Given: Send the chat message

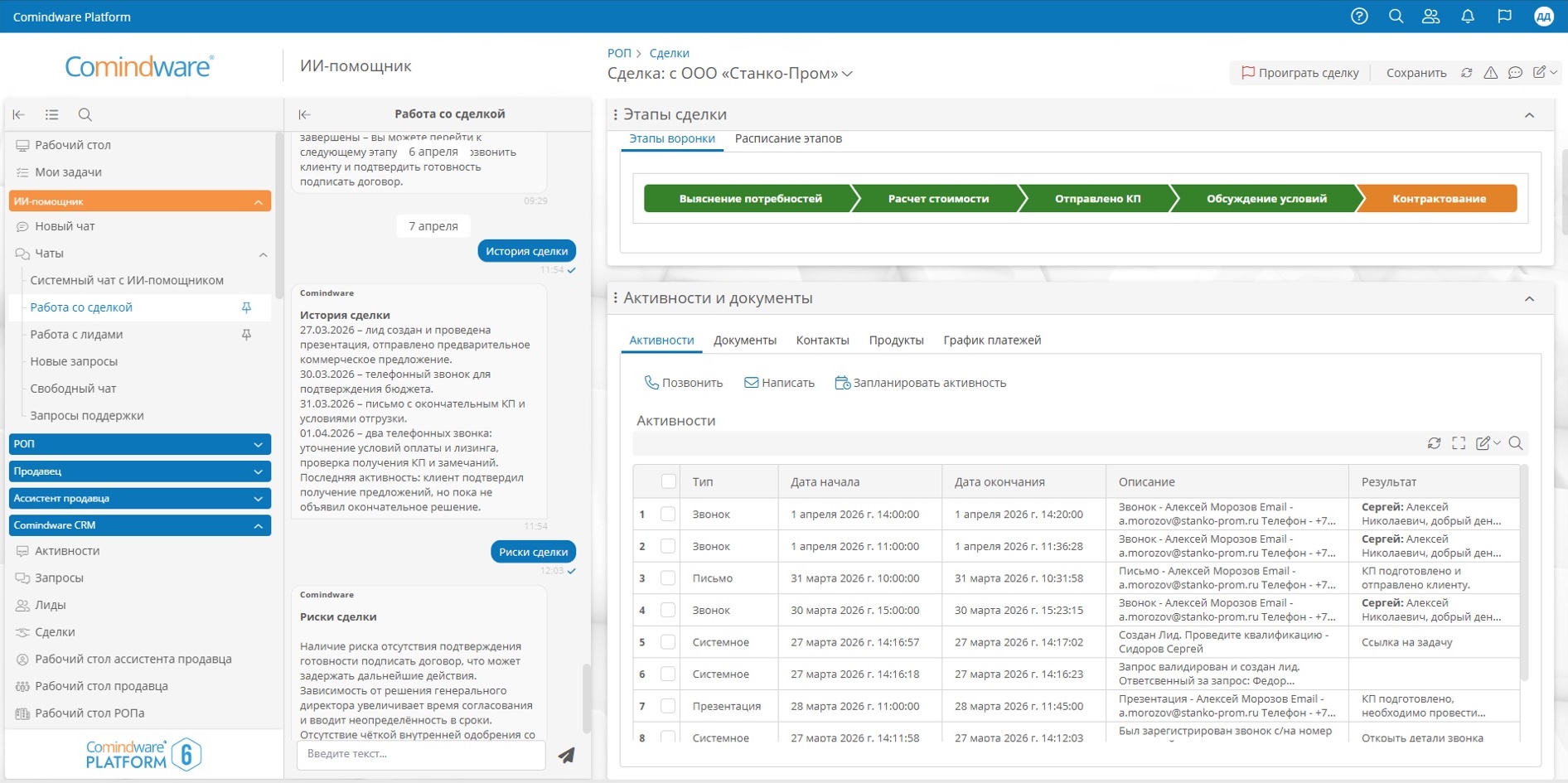Looking at the screenshot, I should coord(566,755).
